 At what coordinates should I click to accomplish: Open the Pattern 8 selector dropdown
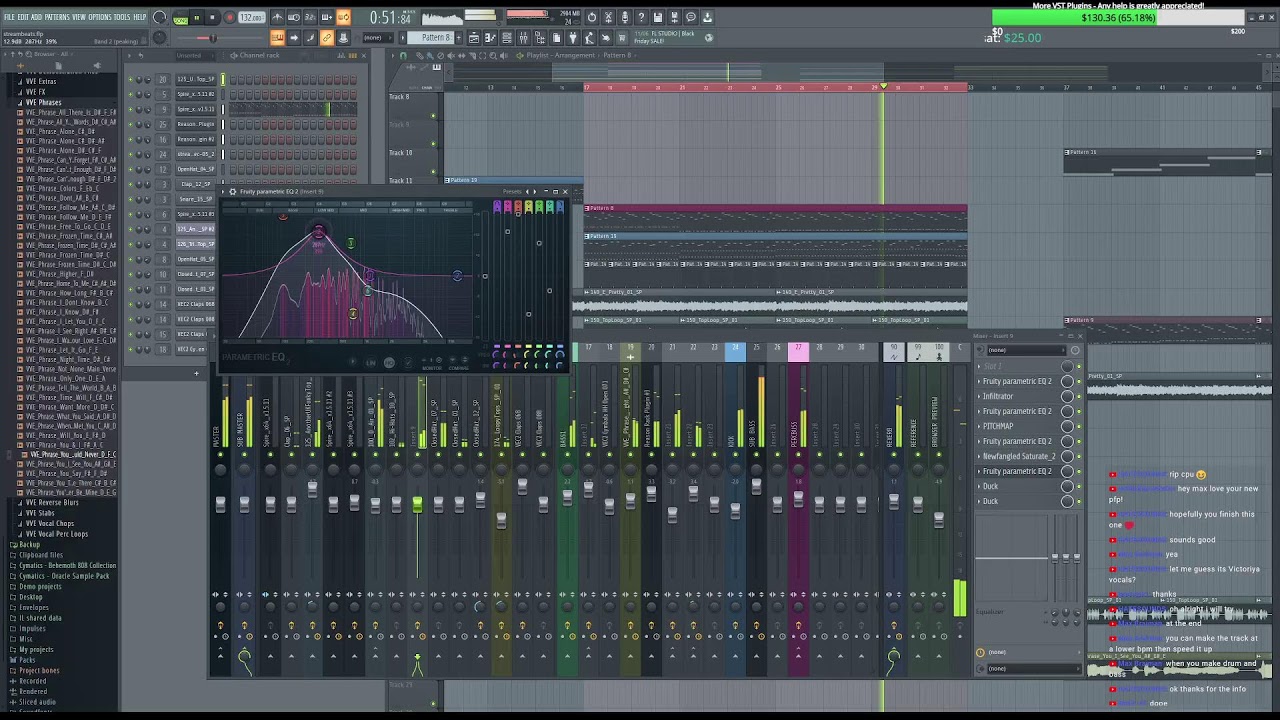[x=430, y=38]
